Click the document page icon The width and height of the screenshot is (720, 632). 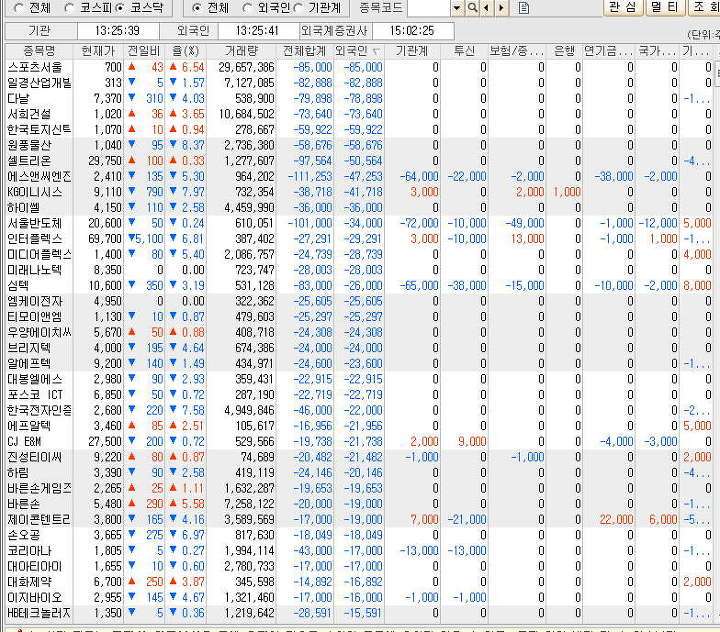click(x=524, y=8)
